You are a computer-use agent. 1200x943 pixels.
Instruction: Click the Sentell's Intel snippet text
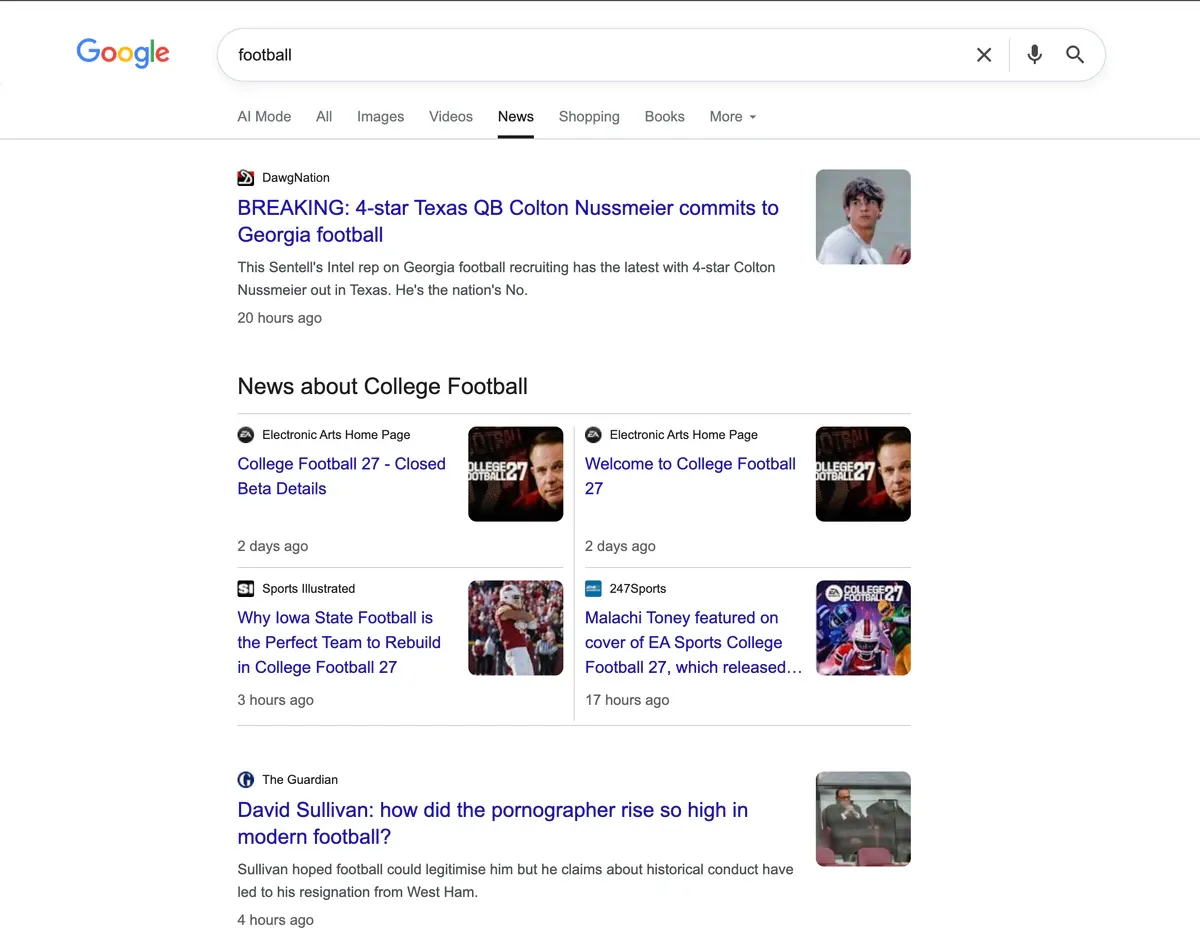507,279
